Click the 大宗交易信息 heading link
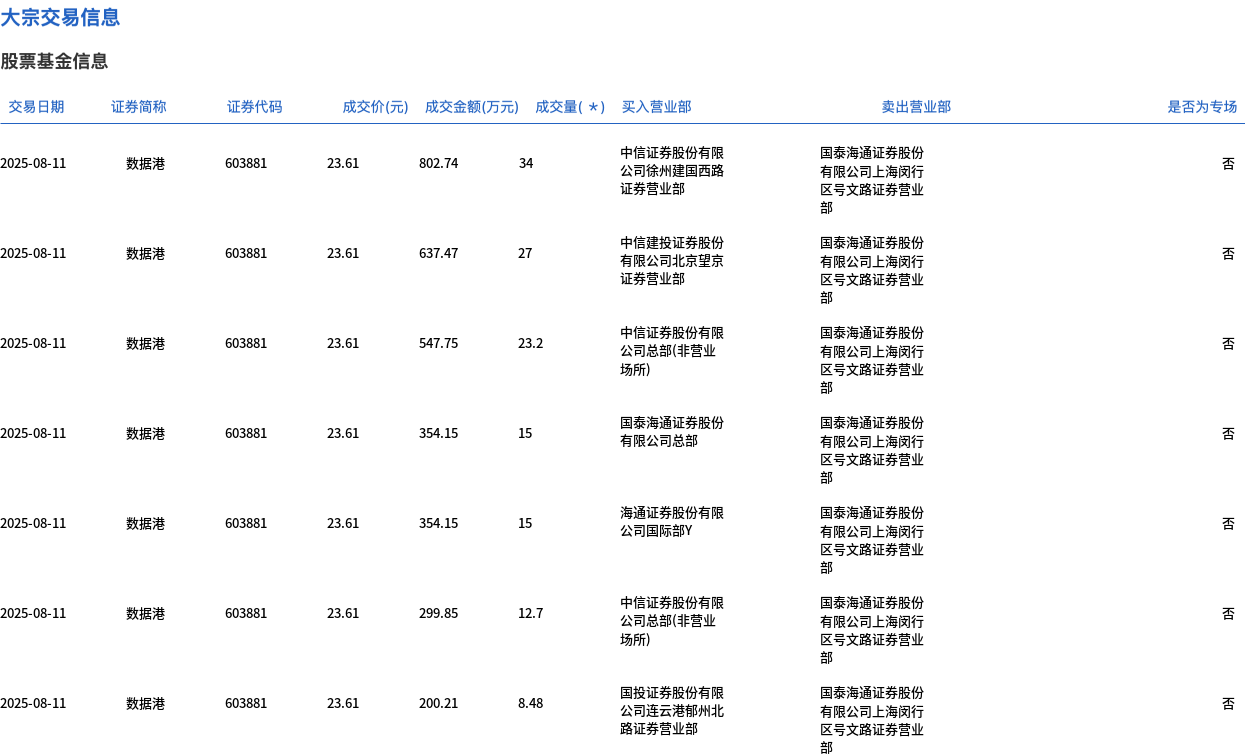The height and width of the screenshot is (754, 1245). coord(60,17)
